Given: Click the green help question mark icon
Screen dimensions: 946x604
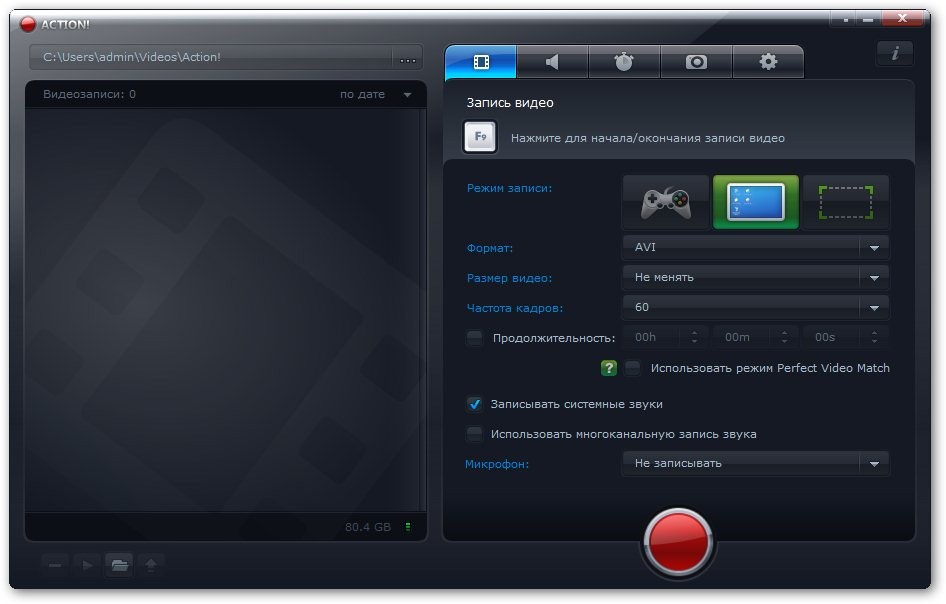Looking at the screenshot, I should (x=609, y=368).
